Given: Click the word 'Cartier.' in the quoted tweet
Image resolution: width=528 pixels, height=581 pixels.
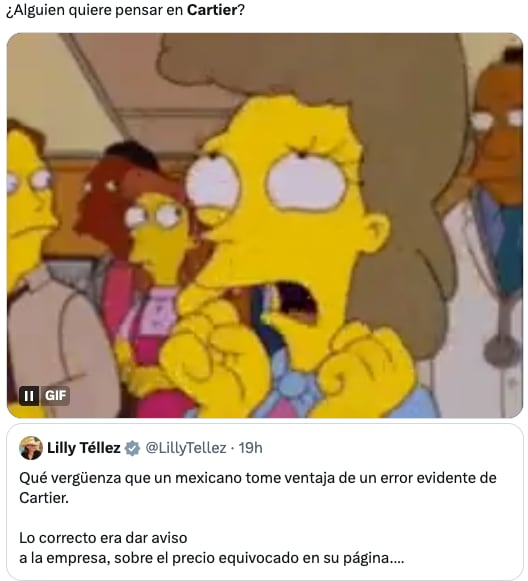Looking at the screenshot, I should (x=44, y=498).
